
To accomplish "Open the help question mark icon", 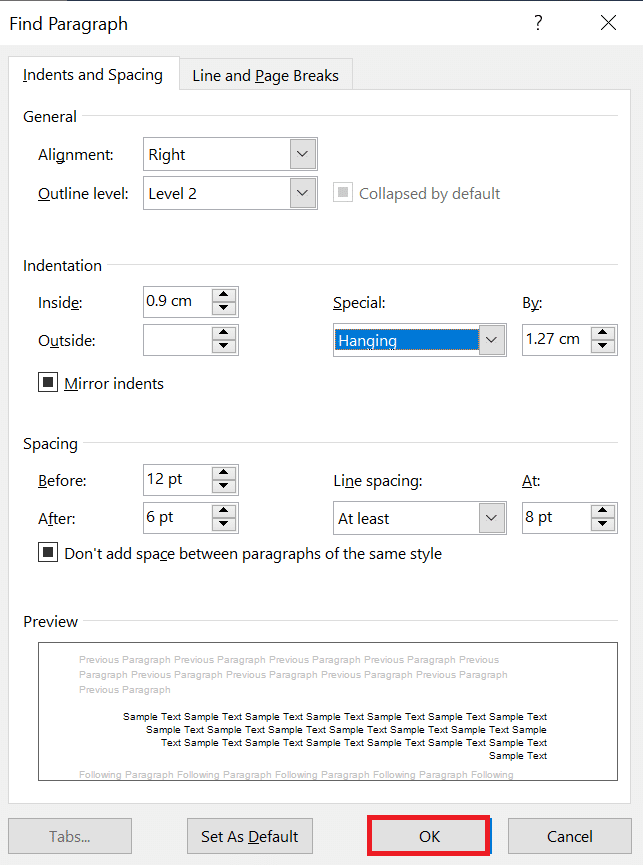I will pyautogui.click(x=538, y=23).
